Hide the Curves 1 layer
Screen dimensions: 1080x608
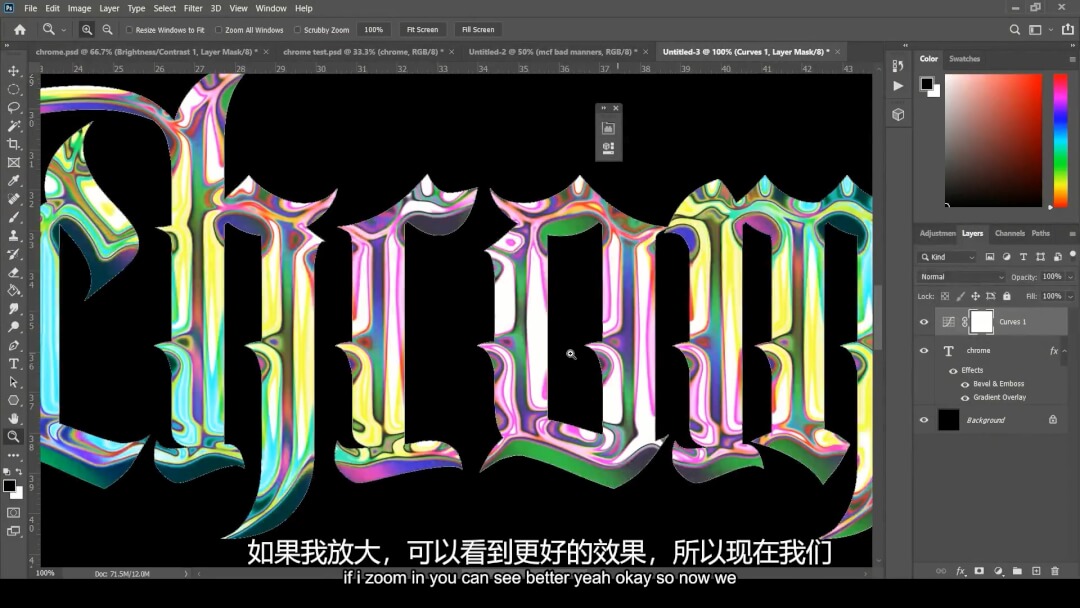pos(924,322)
